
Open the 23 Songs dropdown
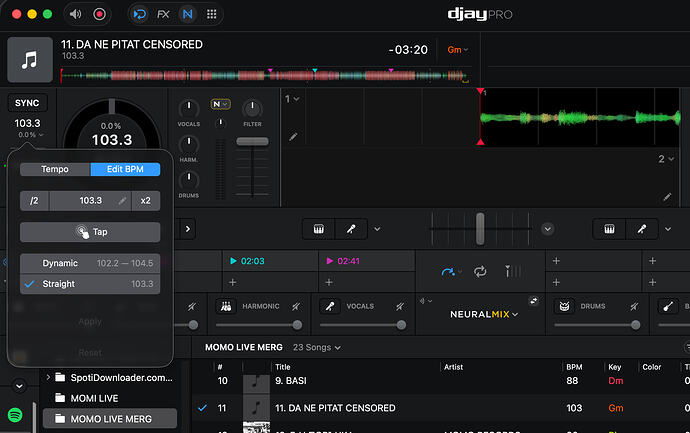[x=317, y=347]
